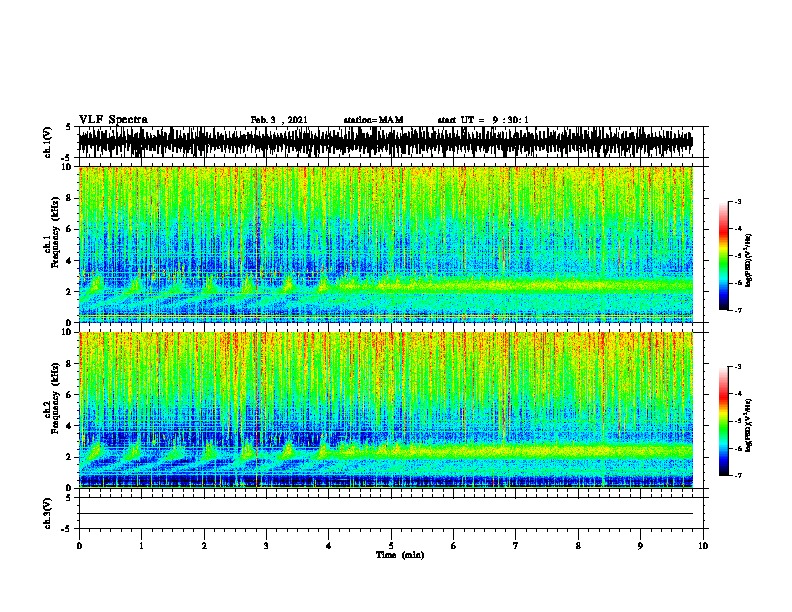Click the ch.1(V) waveform axis label
The height and width of the screenshot is (612, 792).
[48, 142]
